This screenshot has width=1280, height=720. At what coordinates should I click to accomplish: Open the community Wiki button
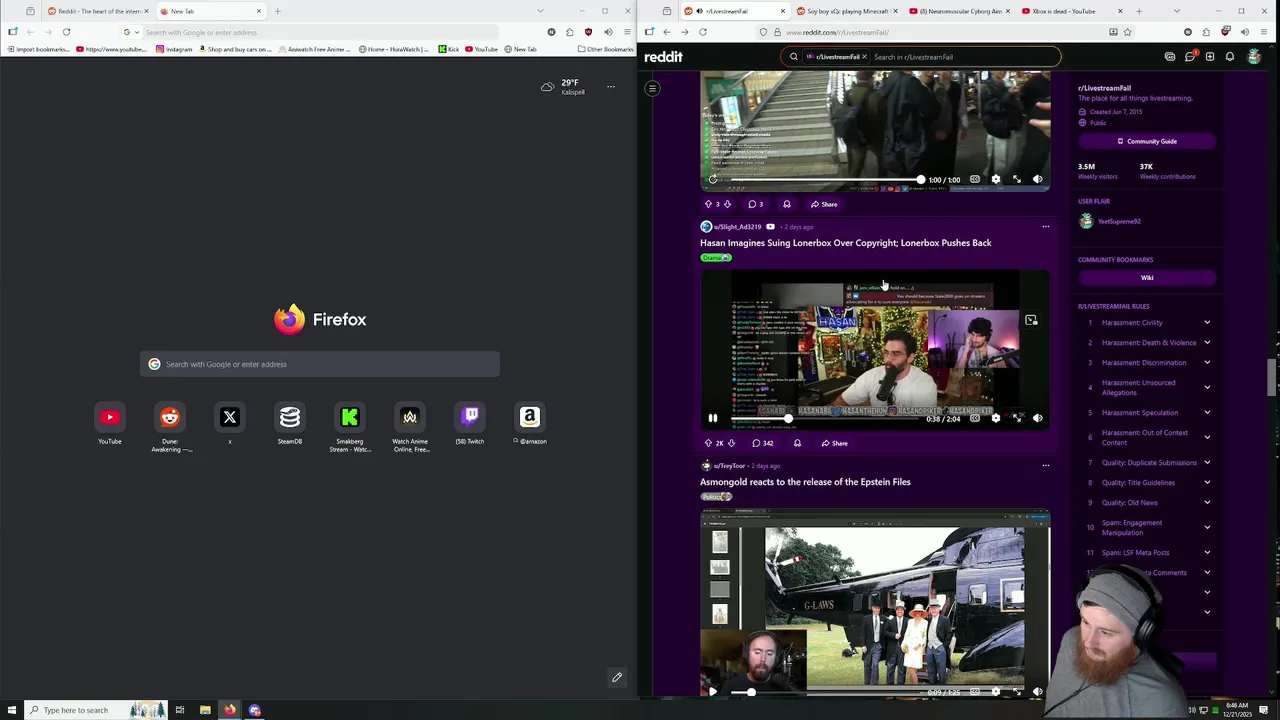(1147, 278)
